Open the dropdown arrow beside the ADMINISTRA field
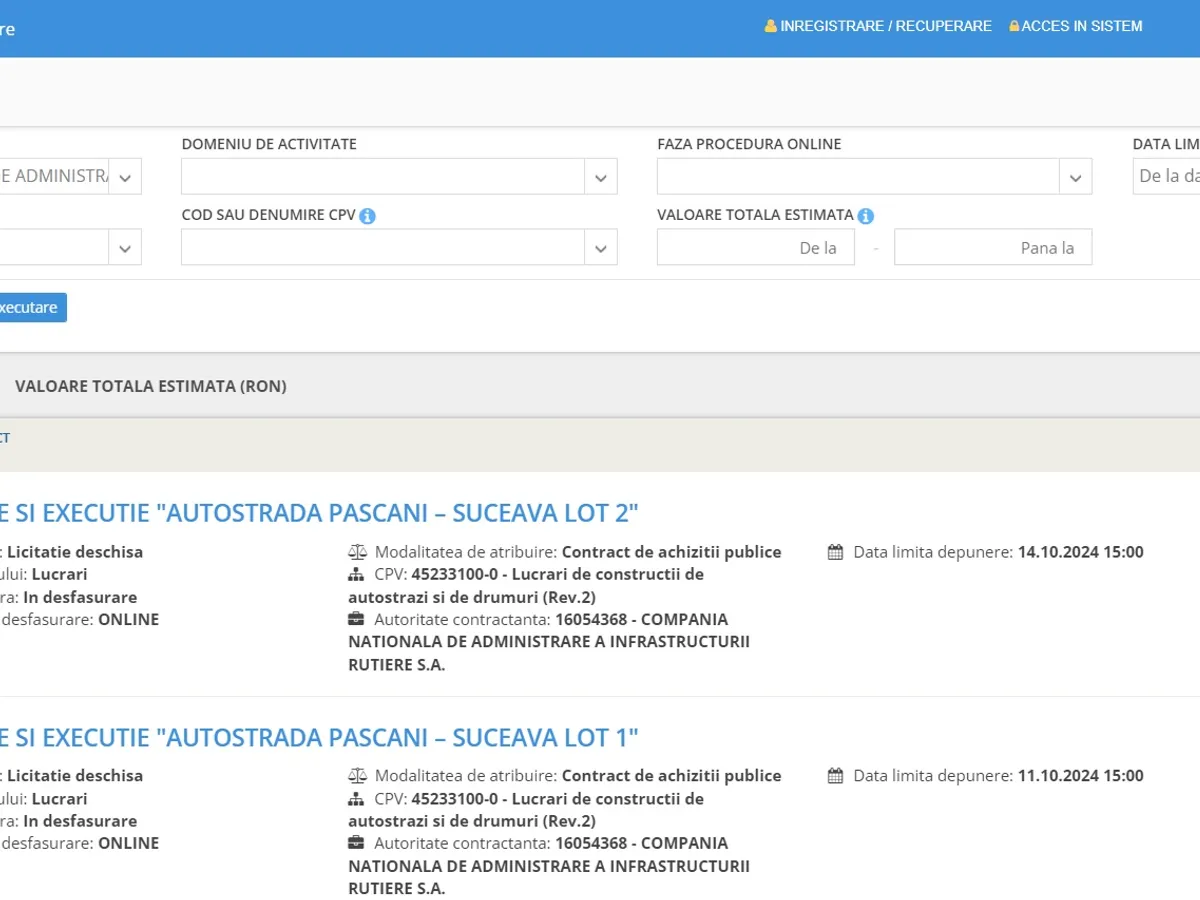The width and height of the screenshot is (1200, 900). (125, 177)
